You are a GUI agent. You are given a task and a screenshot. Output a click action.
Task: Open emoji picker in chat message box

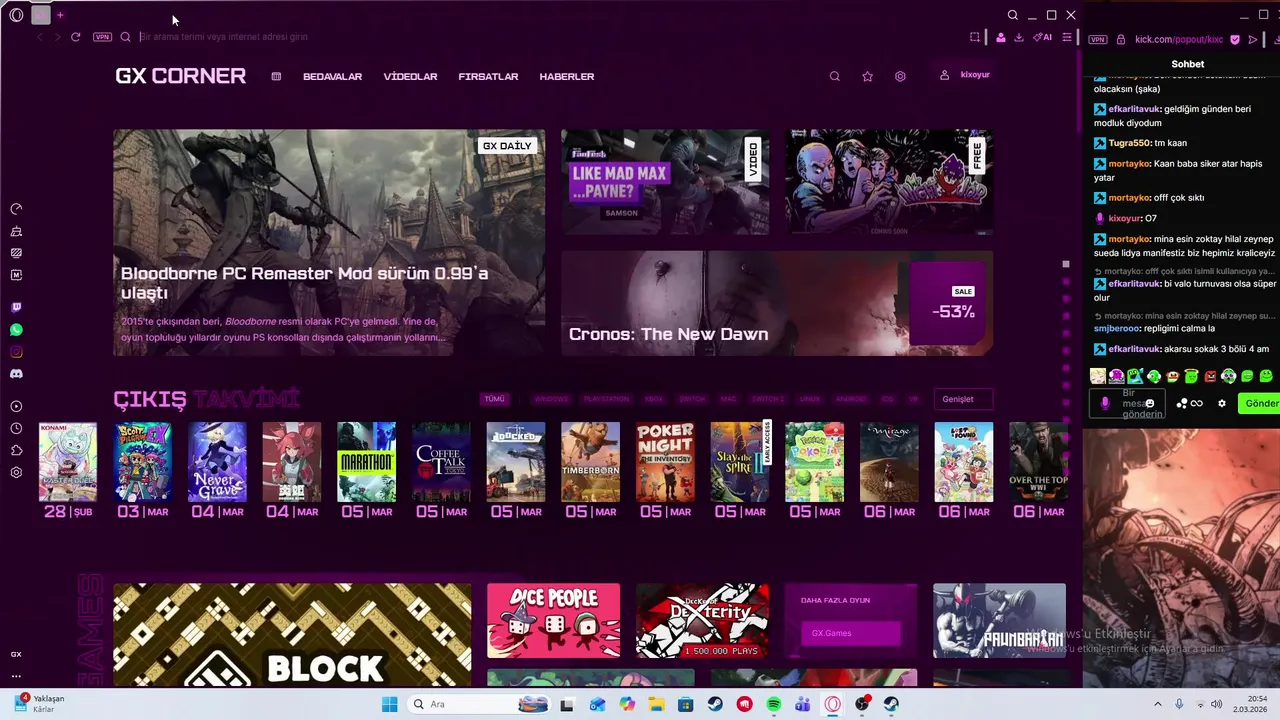(1150, 403)
